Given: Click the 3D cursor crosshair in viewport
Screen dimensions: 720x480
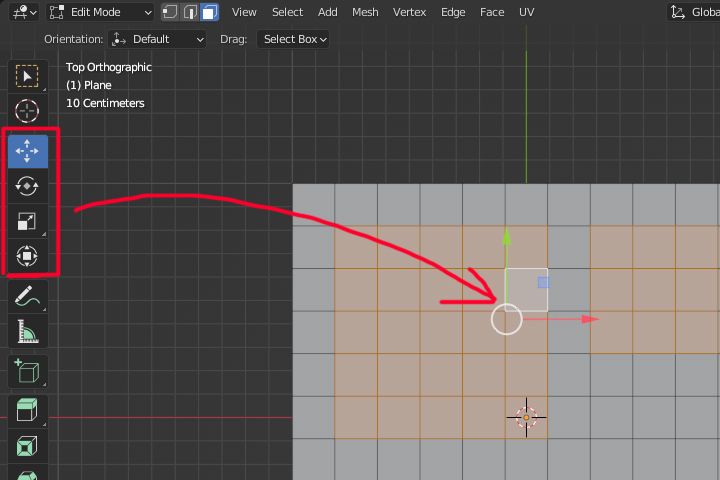Looking at the screenshot, I should 526,417.
